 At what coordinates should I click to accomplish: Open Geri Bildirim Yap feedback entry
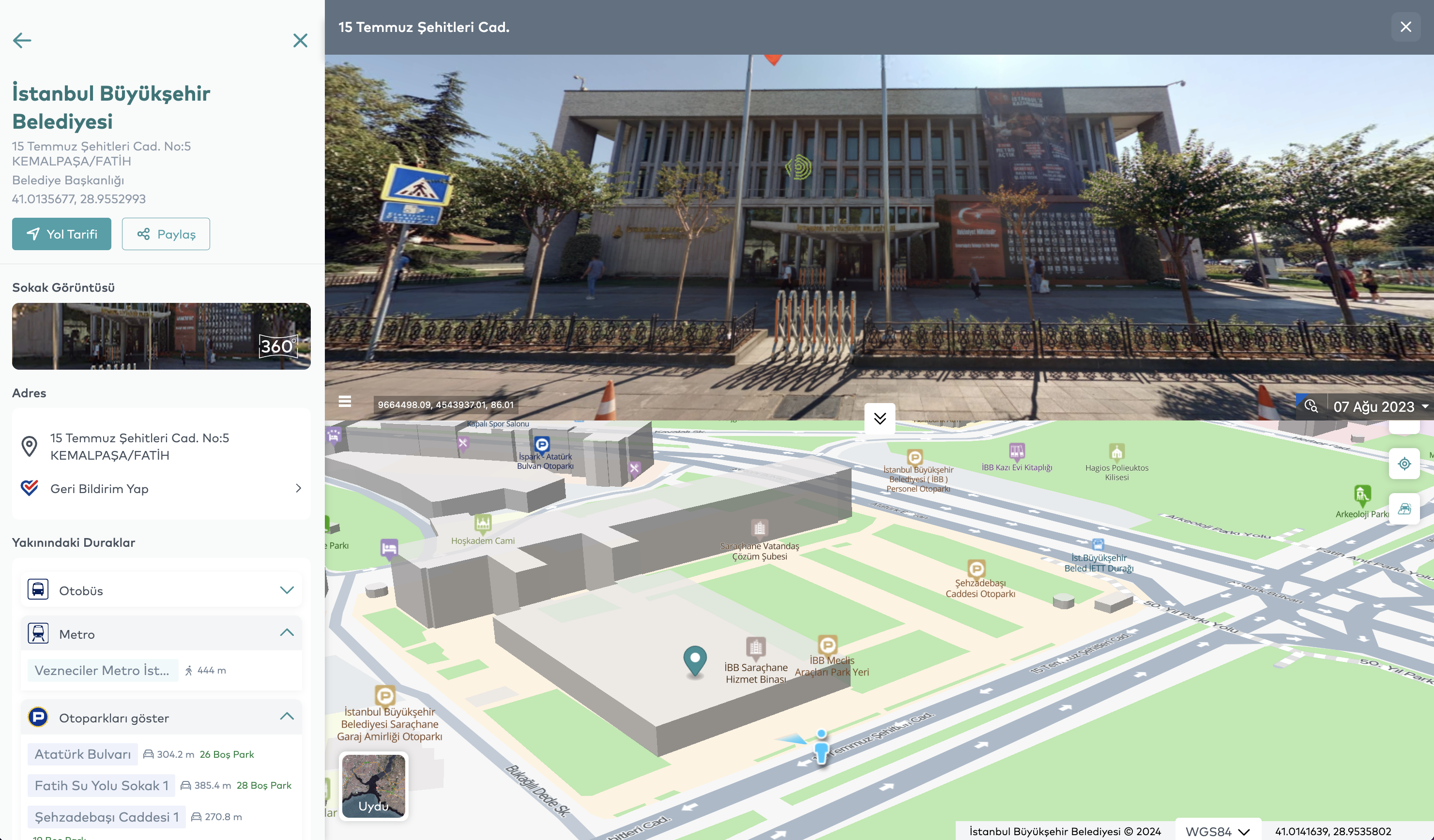pos(161,489)
